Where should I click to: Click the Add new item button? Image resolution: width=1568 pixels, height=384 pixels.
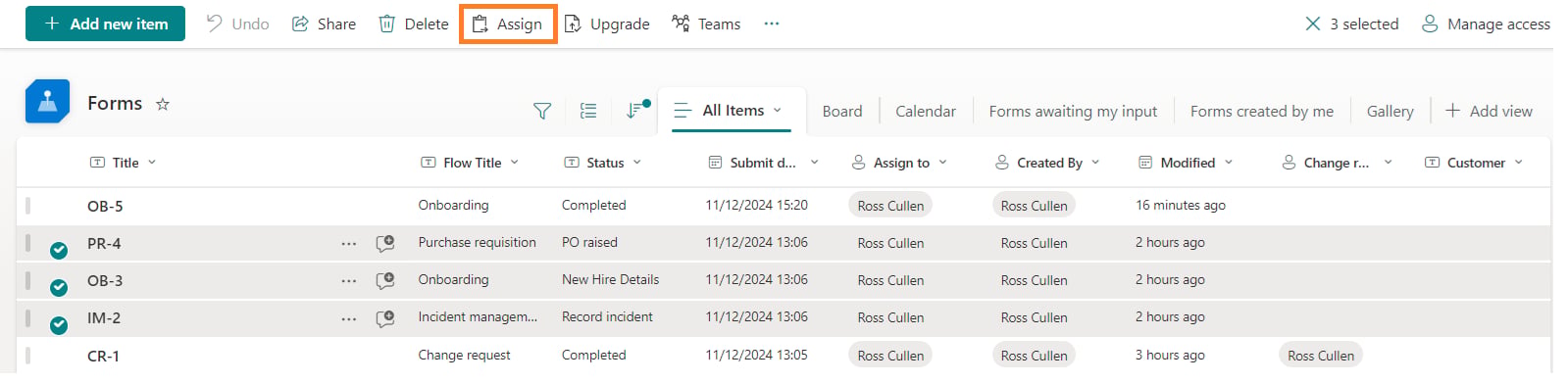click(x=105, y=24)
